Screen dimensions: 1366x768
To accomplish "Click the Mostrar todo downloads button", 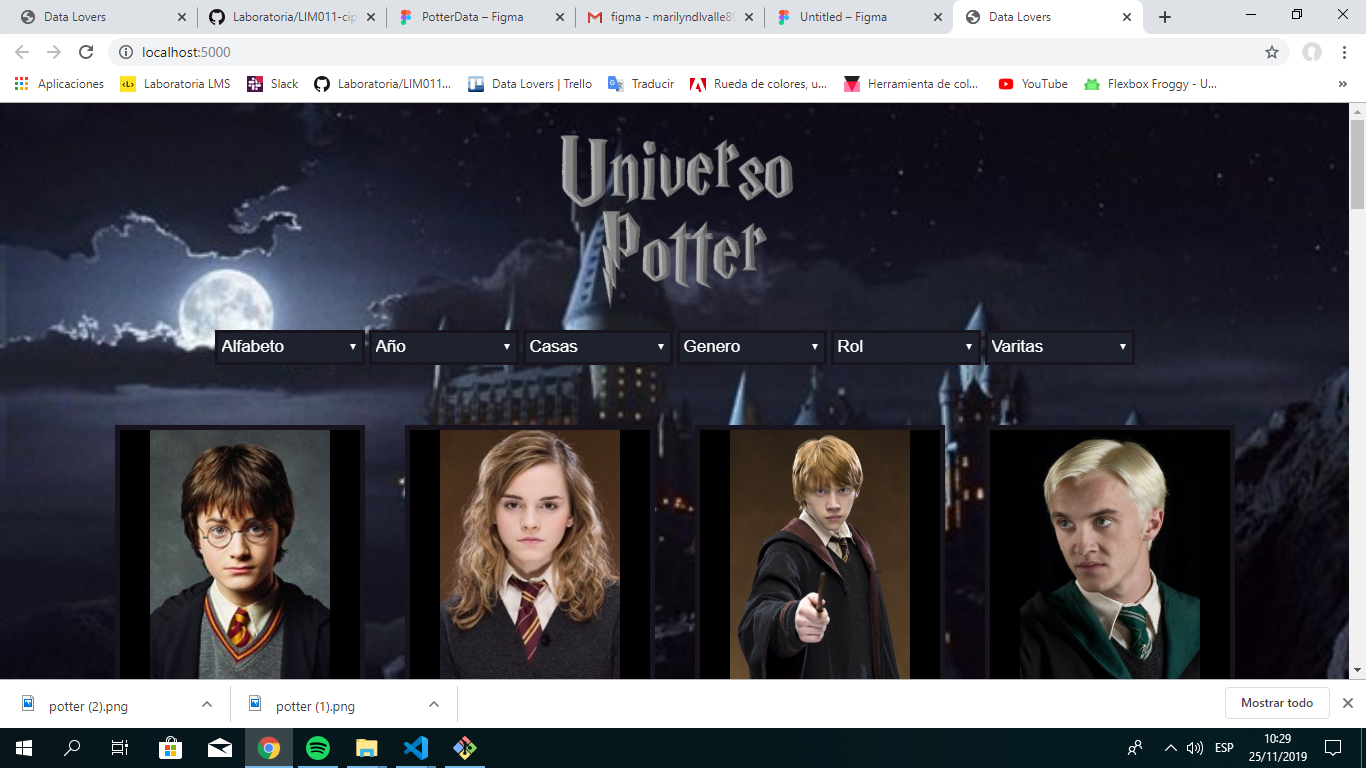I will [1277, 703].
